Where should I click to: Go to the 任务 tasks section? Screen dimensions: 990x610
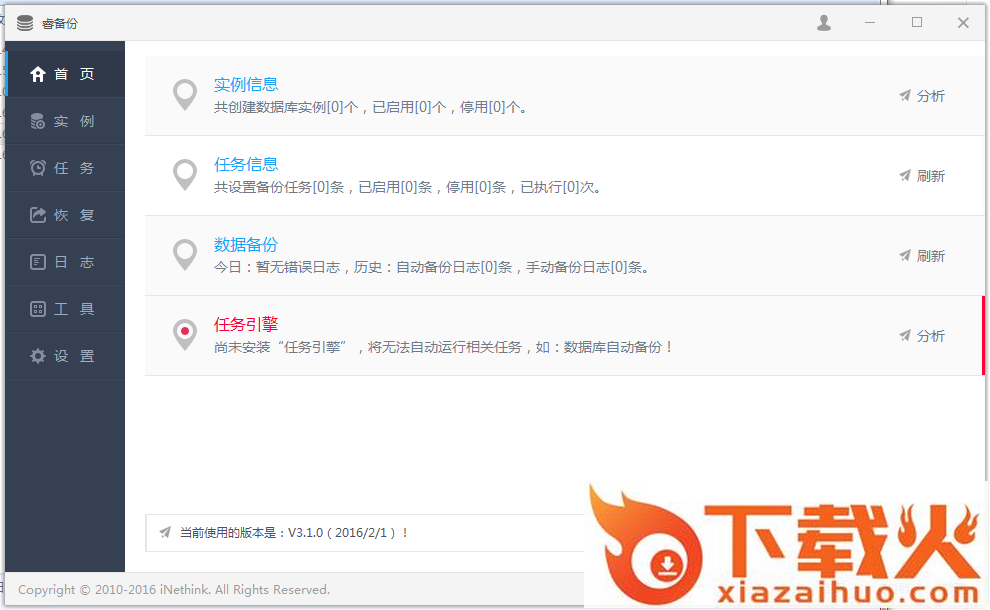click(64, 168)
